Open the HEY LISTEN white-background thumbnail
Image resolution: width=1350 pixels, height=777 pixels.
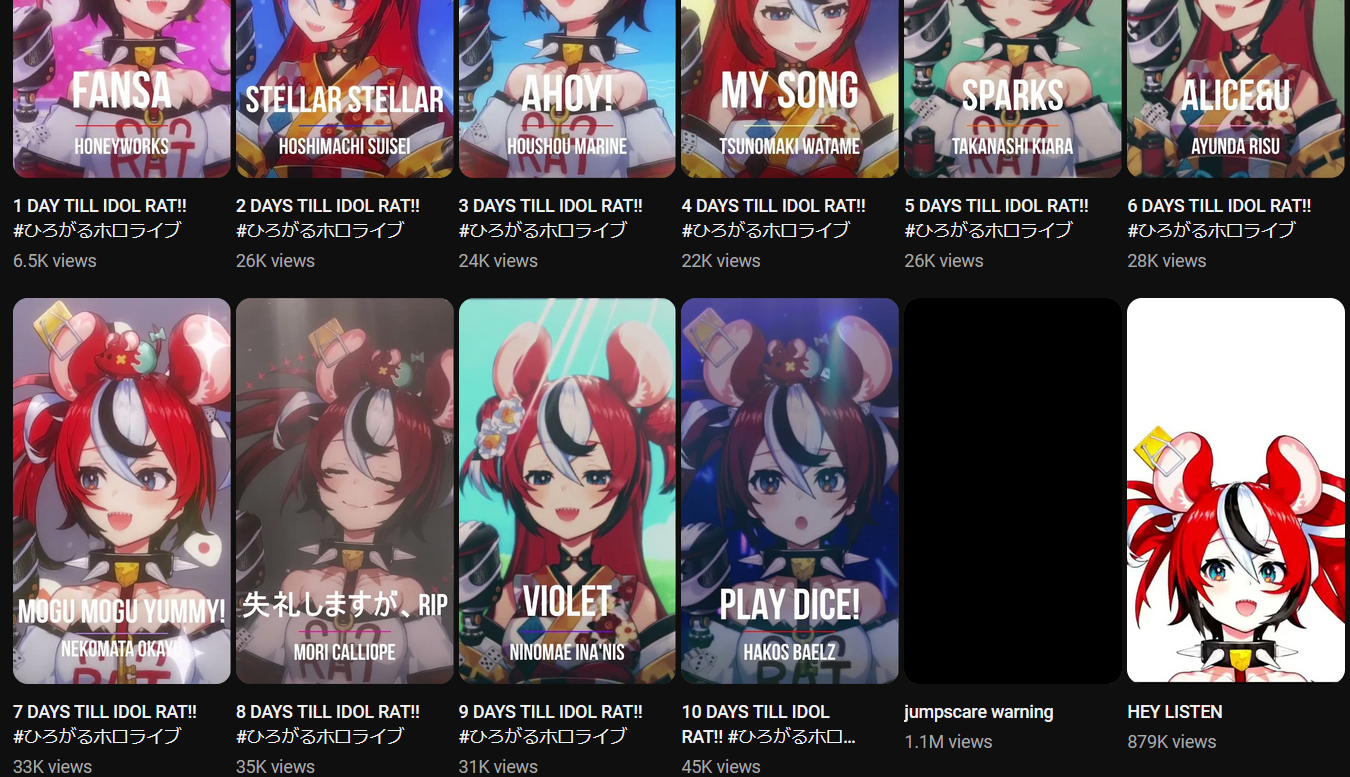1236,491
